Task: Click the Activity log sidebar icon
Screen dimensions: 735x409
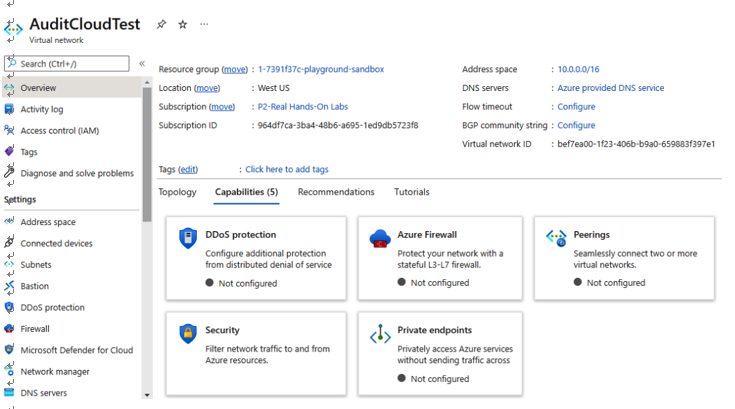Action: tap(9, 109)
